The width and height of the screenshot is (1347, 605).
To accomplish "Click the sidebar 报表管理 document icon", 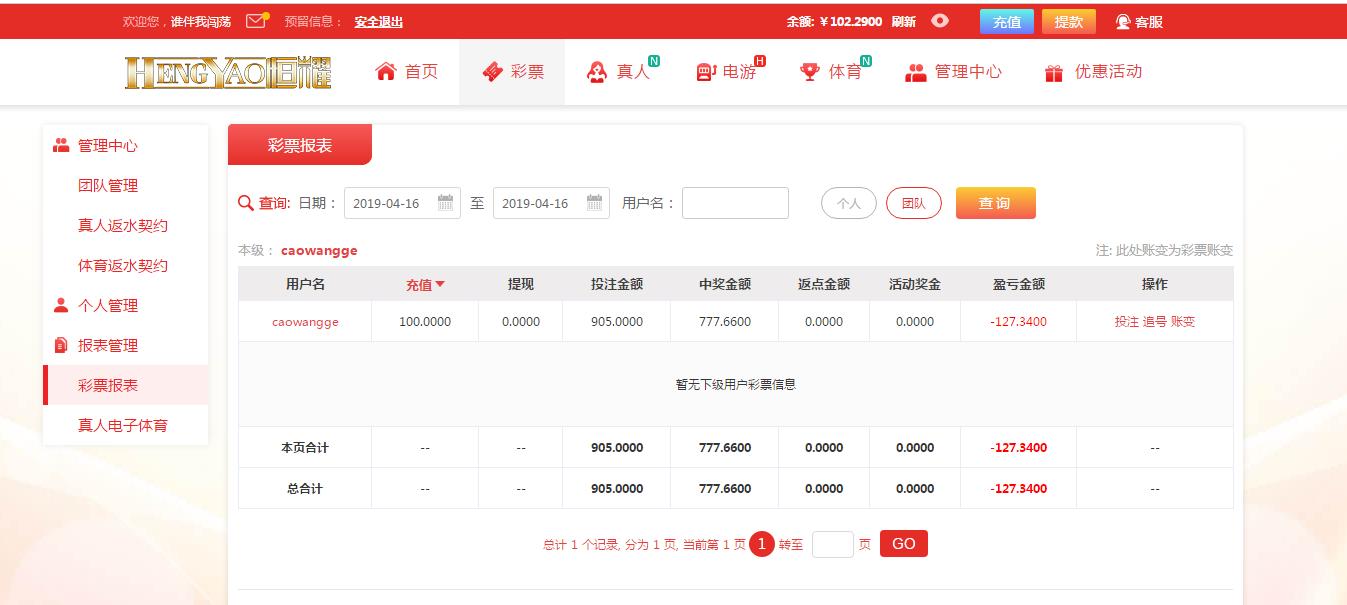I will pyautogui.click(x=61, y=345).
